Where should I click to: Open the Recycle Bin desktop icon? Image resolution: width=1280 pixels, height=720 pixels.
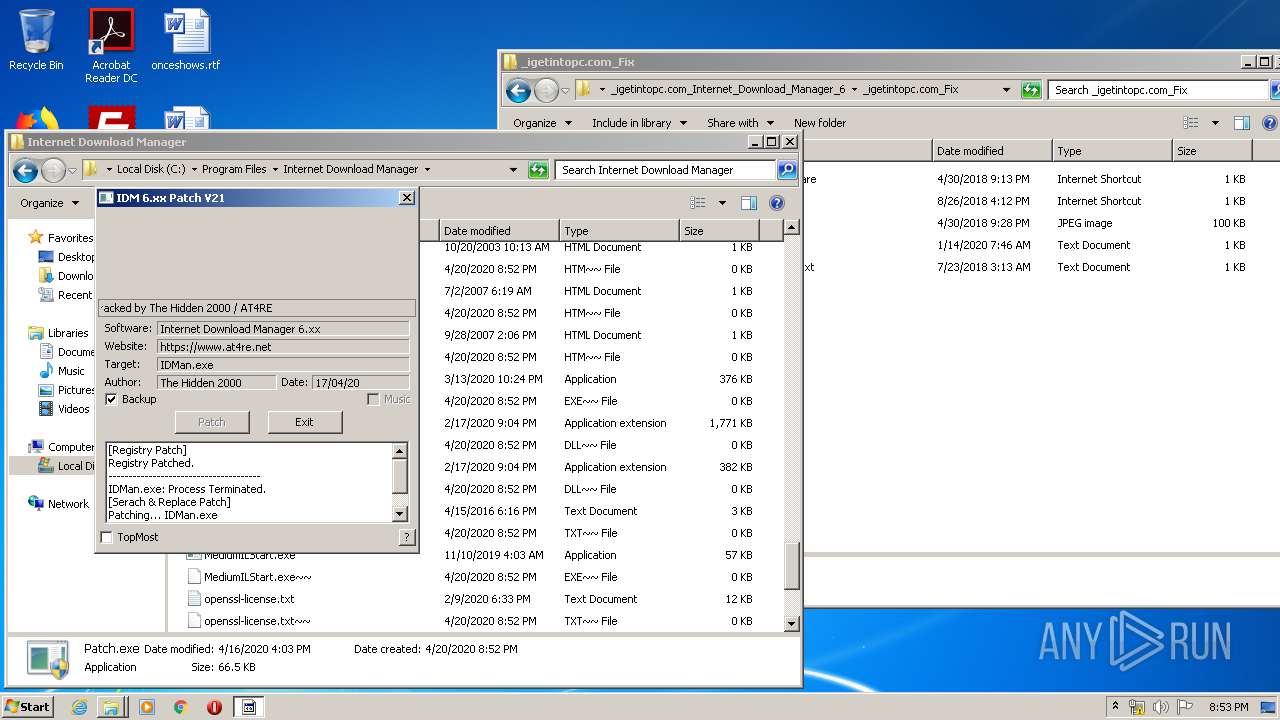[36, 40]
